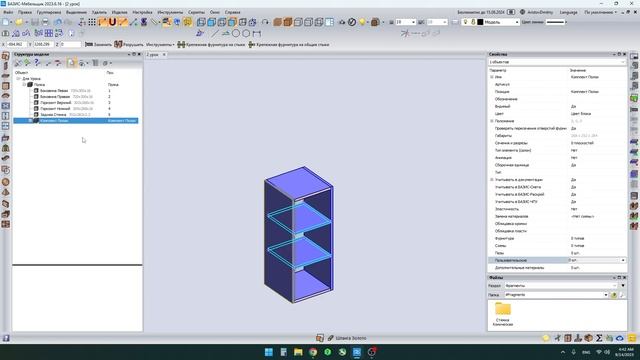
Task: Expand the Положение property group
Action: coord(492,121)
